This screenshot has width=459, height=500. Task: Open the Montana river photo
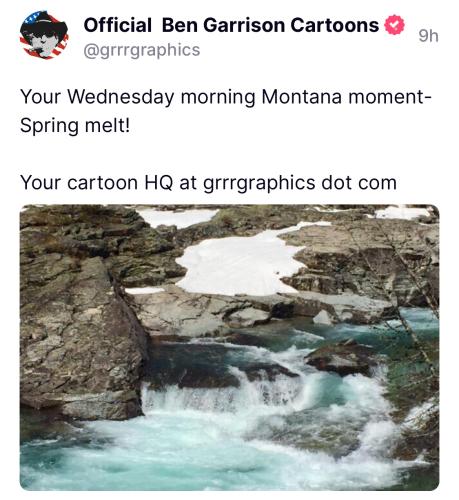click(x=229, y=347)
